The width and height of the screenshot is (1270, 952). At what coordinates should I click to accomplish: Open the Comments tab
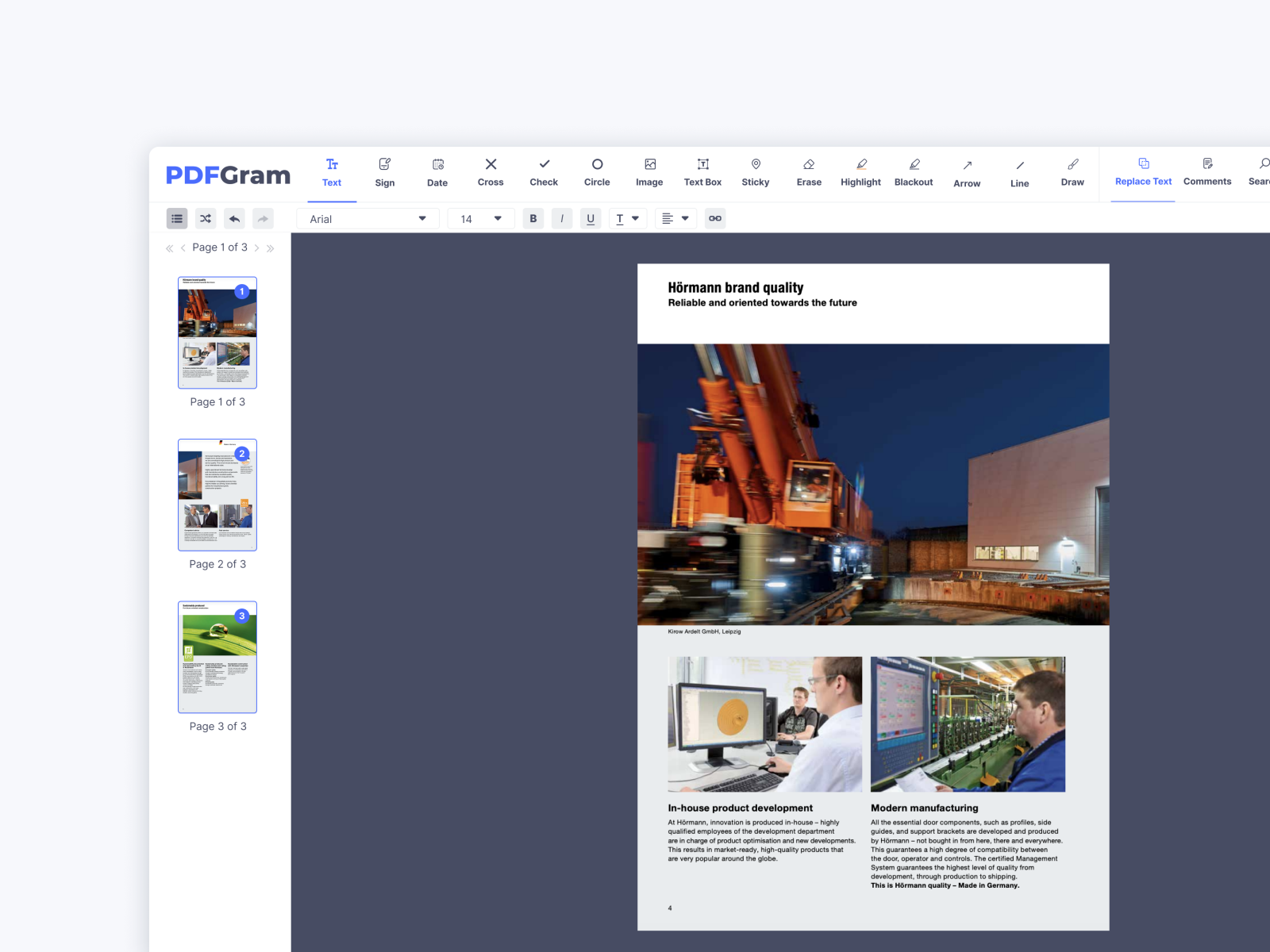(x=1207, y=172)
